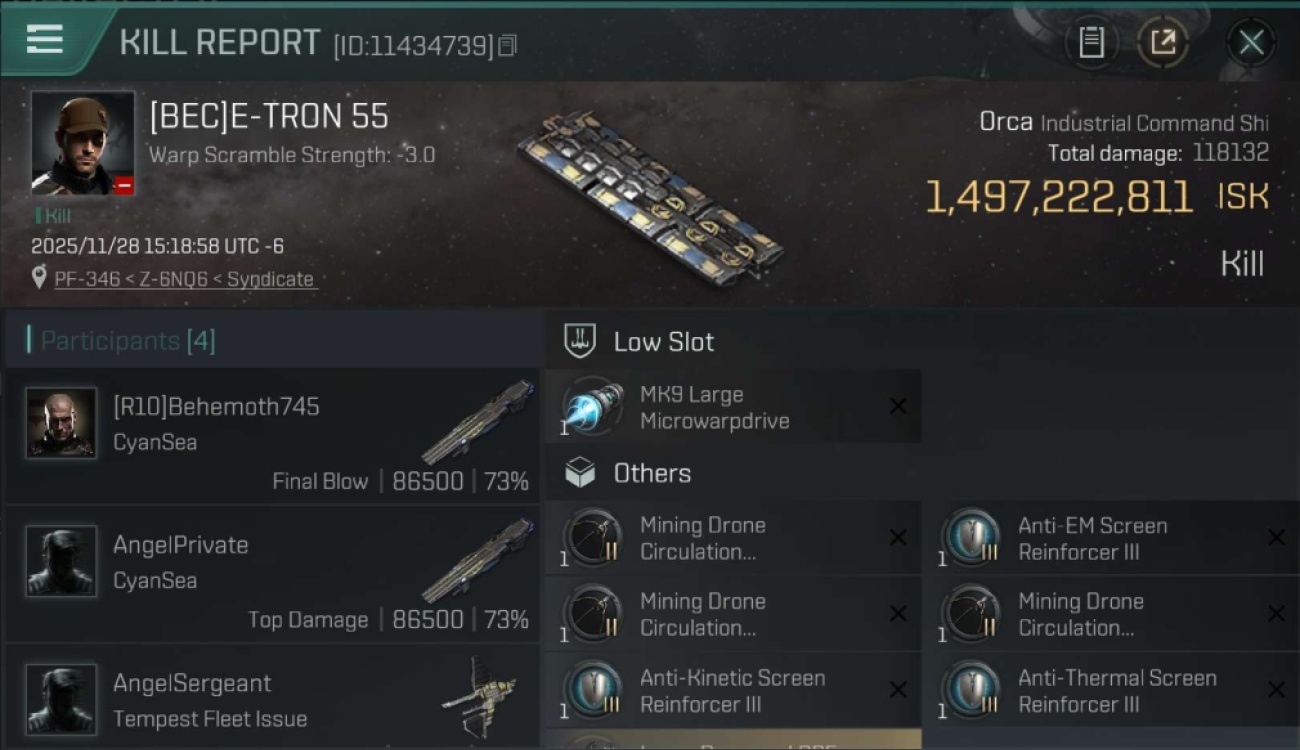Click the X beside MK9 Large Microwarpdrive
1300x750 pixels.
[x=898, y=406]
